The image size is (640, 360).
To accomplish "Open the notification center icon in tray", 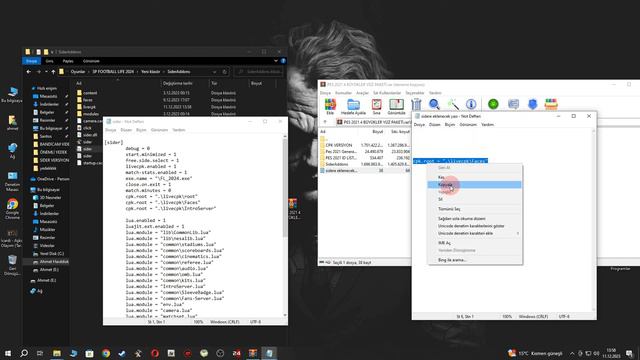I will 629,353.
